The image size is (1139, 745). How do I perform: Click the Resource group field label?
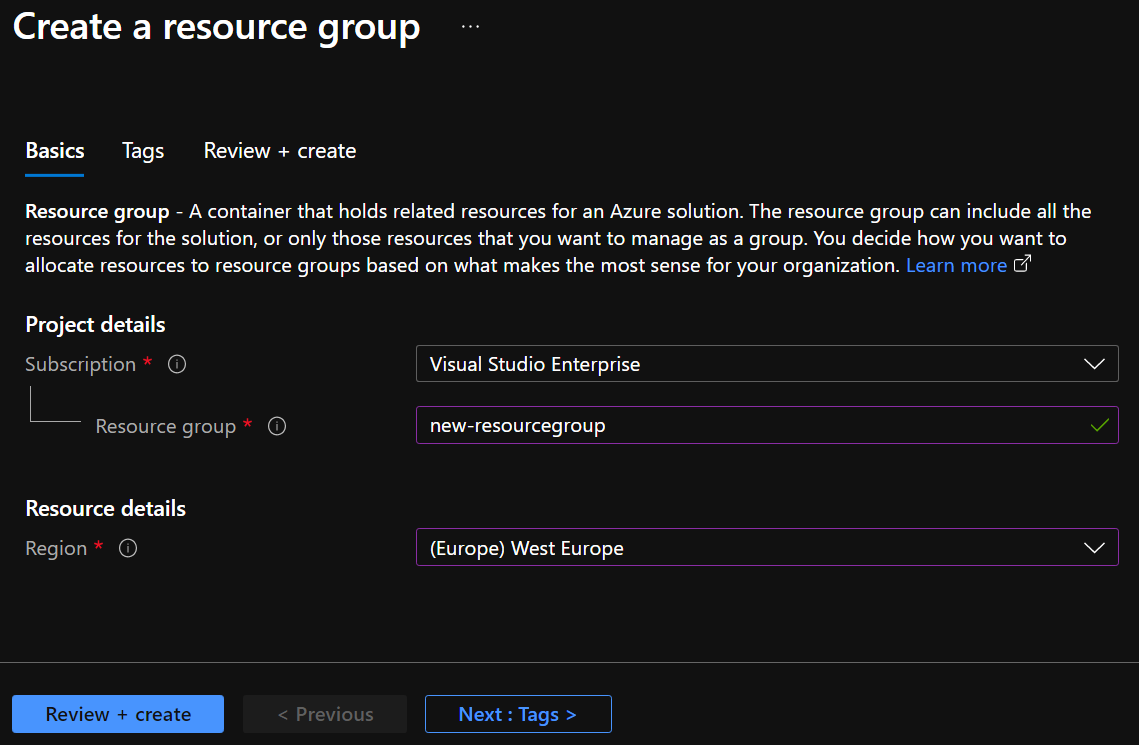click(x=165, y=426)
